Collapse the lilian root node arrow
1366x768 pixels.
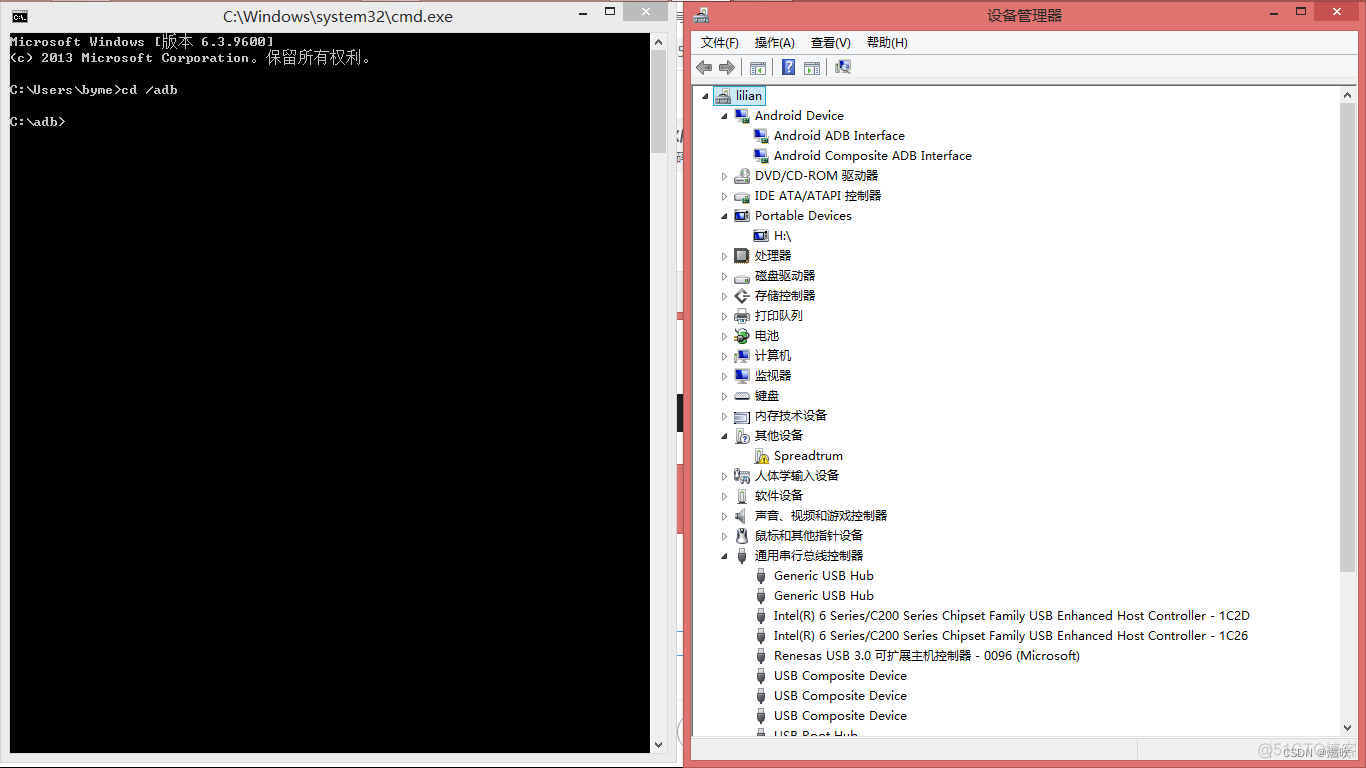[x=705, y=97]
